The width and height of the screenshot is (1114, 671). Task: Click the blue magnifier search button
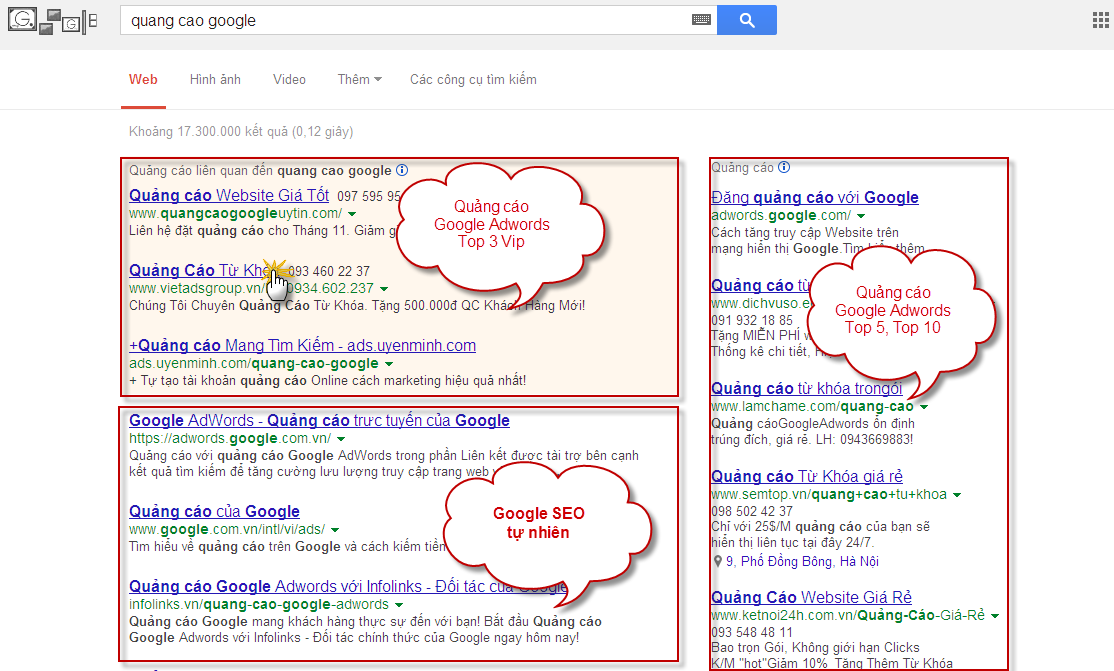(x=746, y=19)
